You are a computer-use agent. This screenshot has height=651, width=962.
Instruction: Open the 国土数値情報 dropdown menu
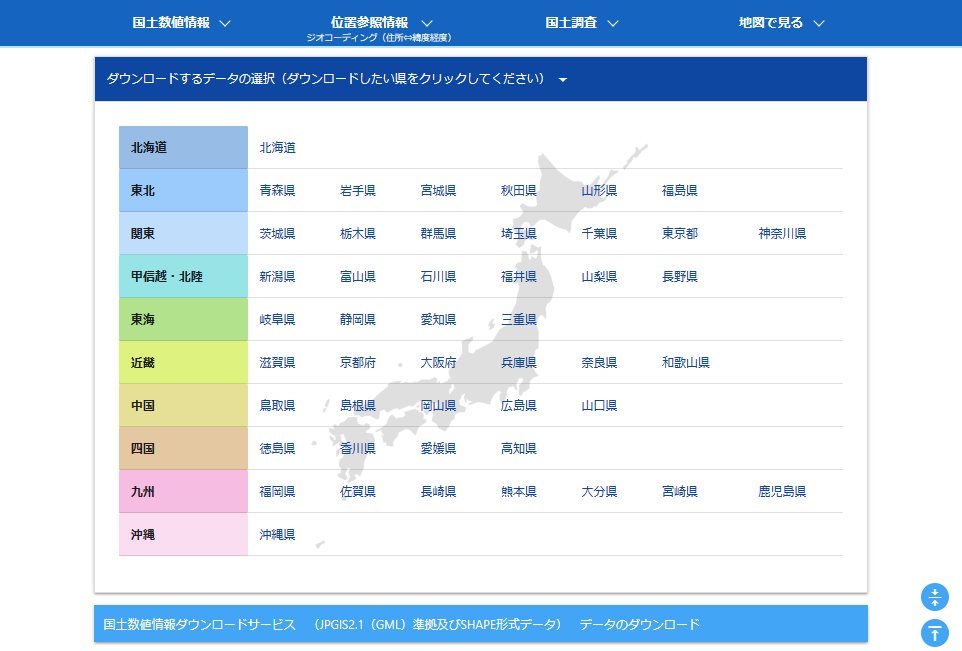(181, 23)
